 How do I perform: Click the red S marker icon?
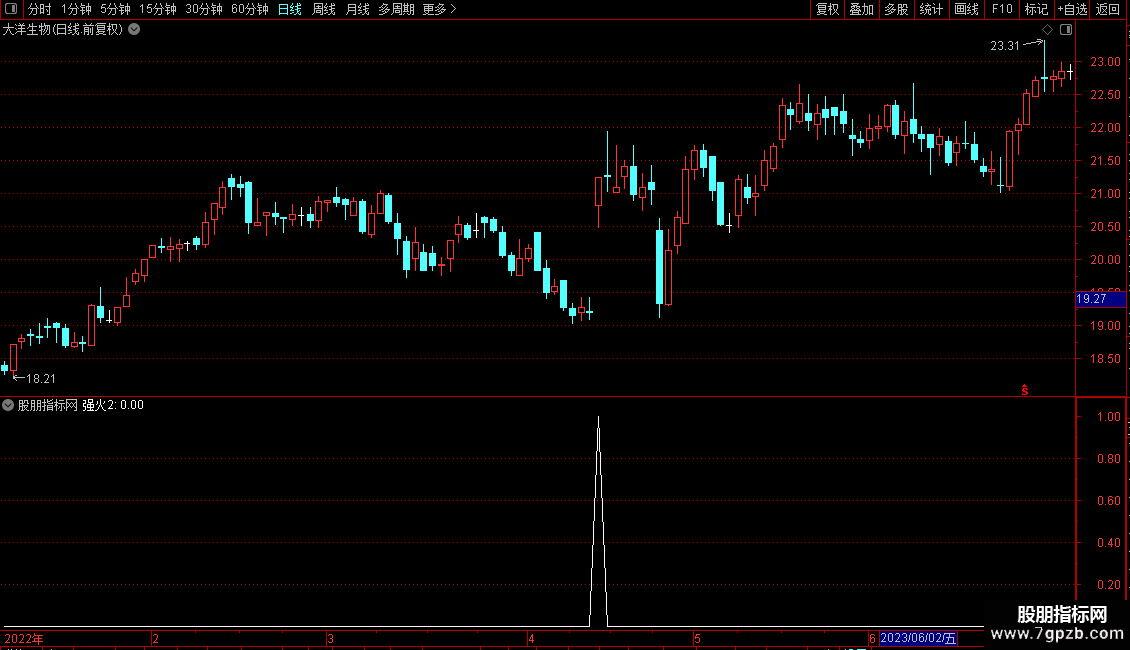click(1025, 390)
